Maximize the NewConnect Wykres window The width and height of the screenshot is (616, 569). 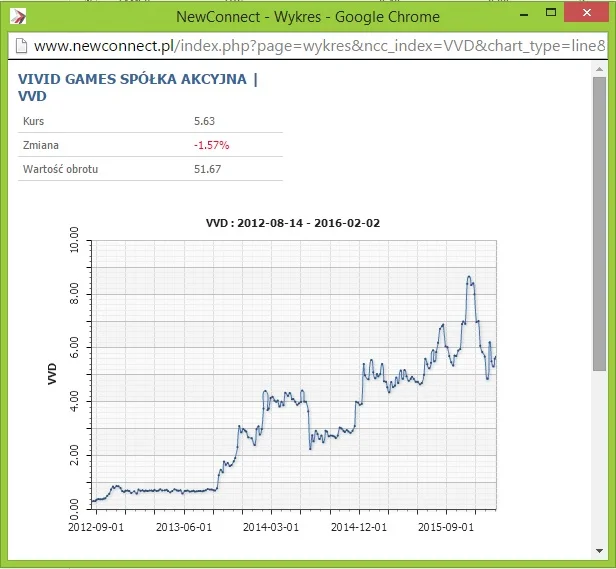coord(551,13)
